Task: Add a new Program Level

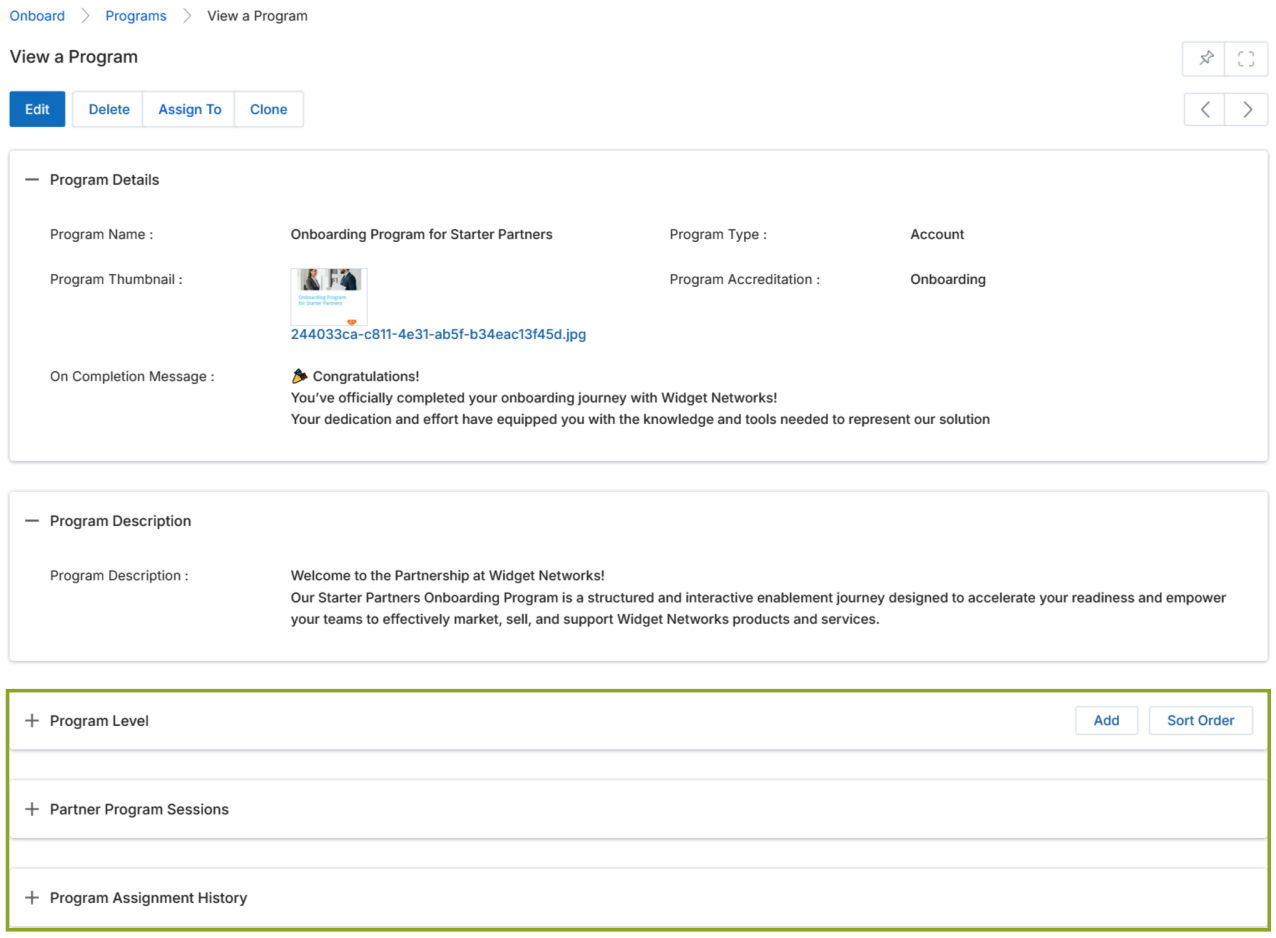Action: 1106,720
